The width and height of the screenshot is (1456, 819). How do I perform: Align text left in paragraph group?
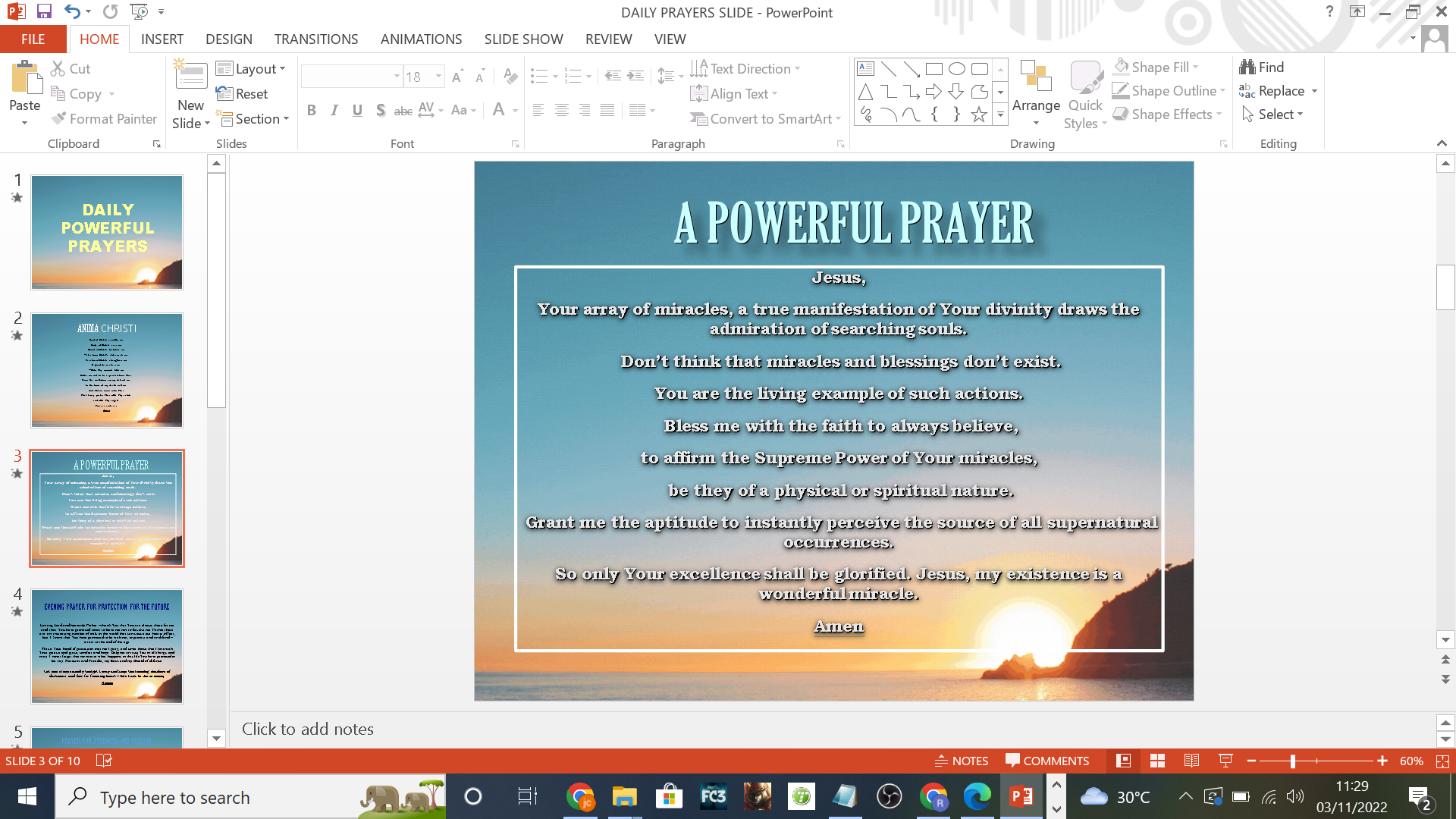pos(538,111)
